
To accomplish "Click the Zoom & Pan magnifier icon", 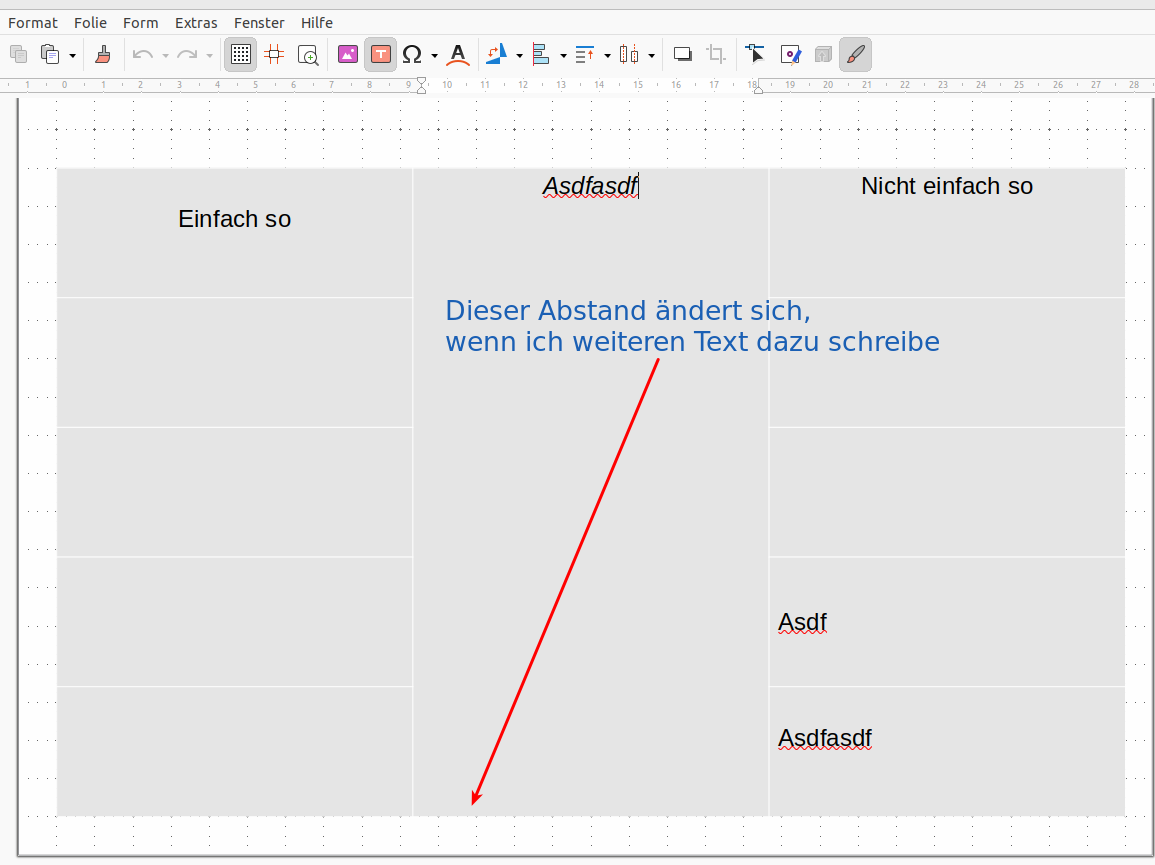I will point(308,55).
